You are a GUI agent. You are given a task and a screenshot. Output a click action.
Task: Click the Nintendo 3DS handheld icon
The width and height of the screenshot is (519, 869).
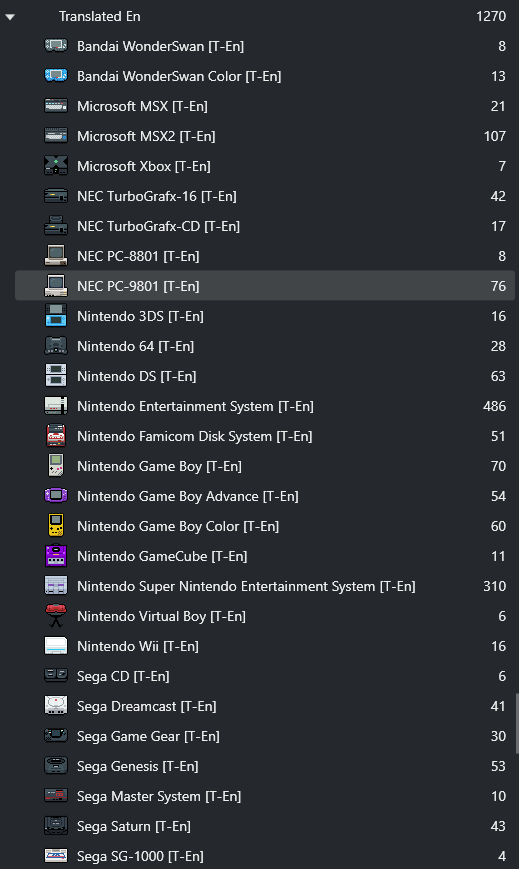55,316
